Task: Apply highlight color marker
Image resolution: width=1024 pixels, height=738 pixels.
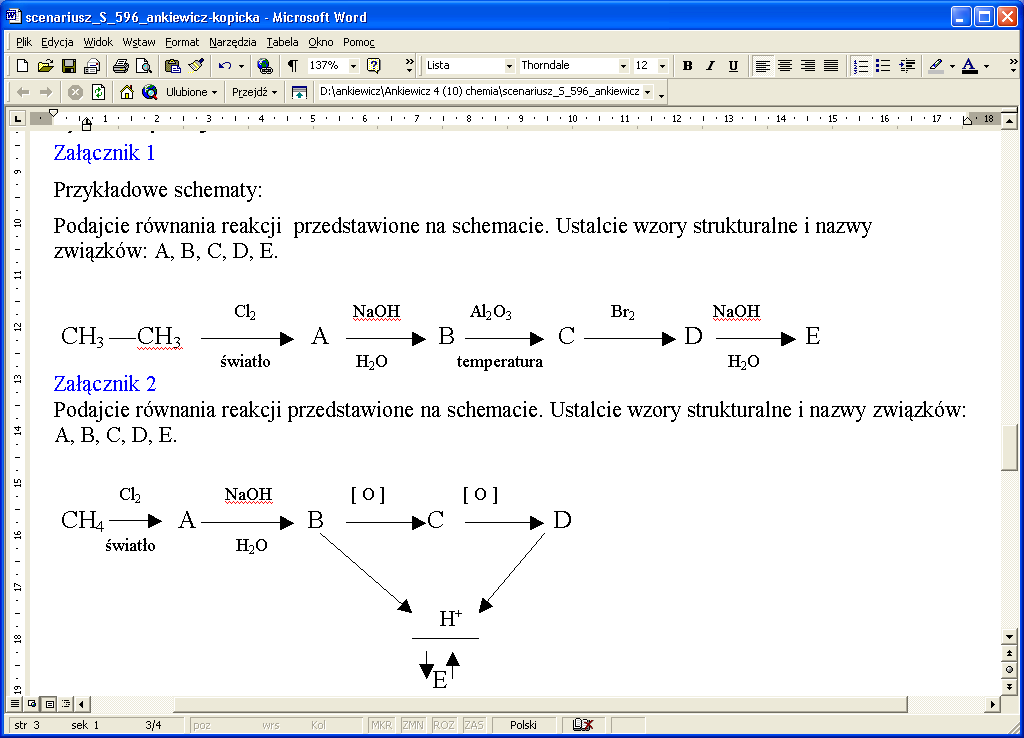Action: pos(936,65)
